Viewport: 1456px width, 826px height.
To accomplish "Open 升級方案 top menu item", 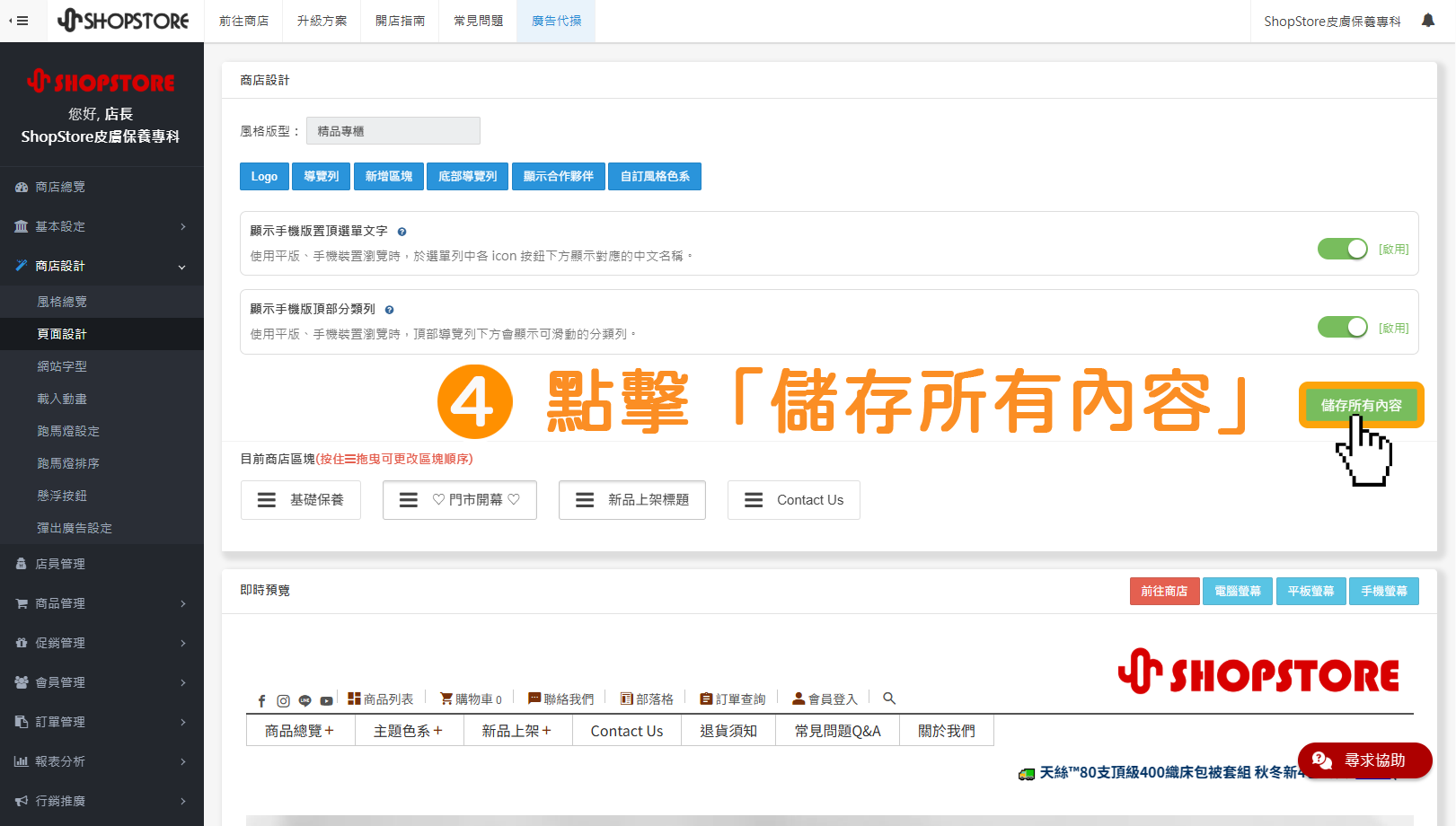I will (x=322, y=21).
